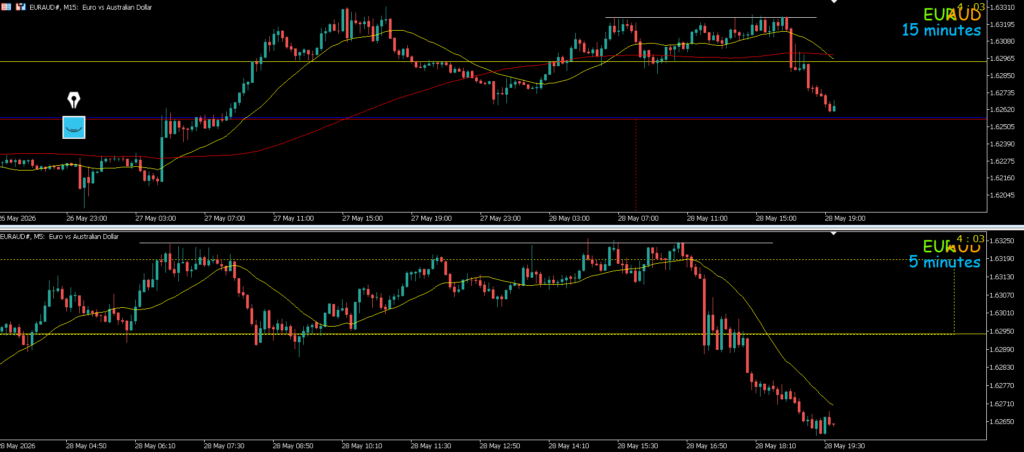Select the '15 minutes' label
Screen dimensions: 1024x452
[x=941, y=30]
